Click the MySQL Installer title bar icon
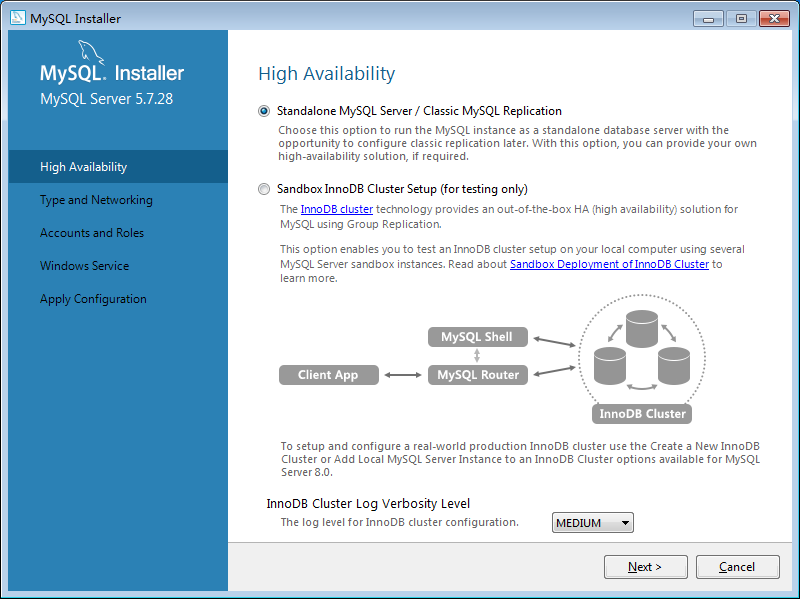Image resolution: width=800 pixels, height=599 pixels. [x=18, y=18]
